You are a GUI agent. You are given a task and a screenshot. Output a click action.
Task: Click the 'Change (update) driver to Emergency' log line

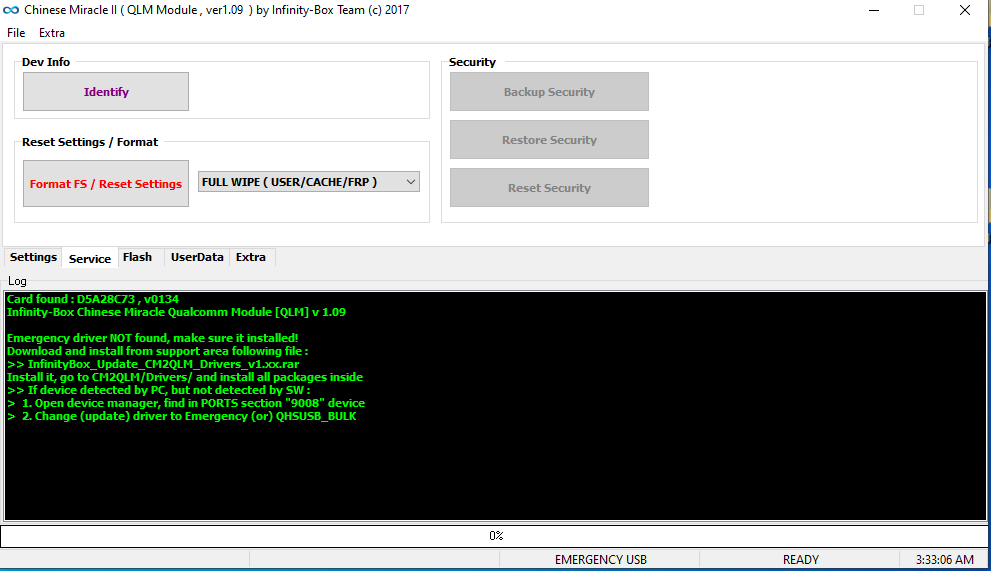coord(181,416)
